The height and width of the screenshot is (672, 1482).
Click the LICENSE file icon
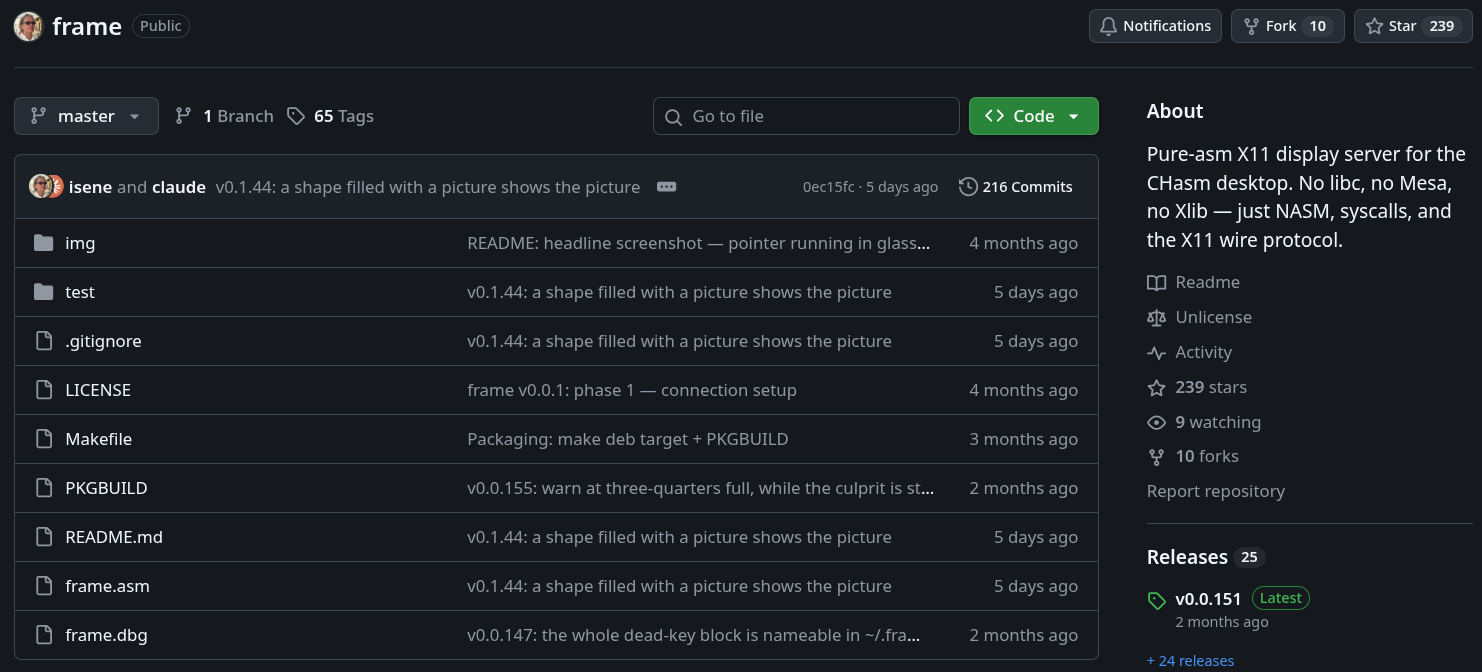43,390
